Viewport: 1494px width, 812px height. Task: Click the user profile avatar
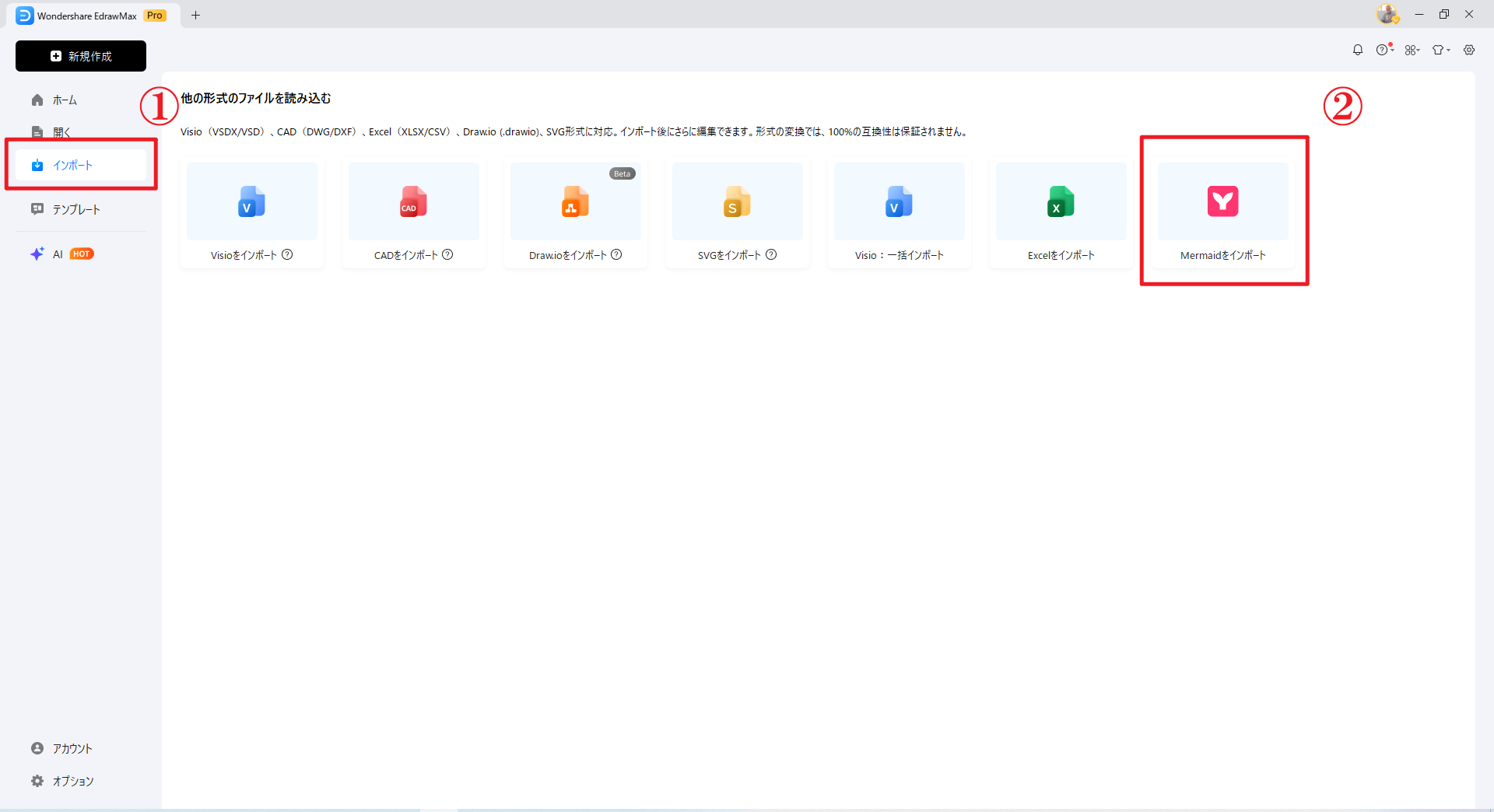tap(1387, 14)
